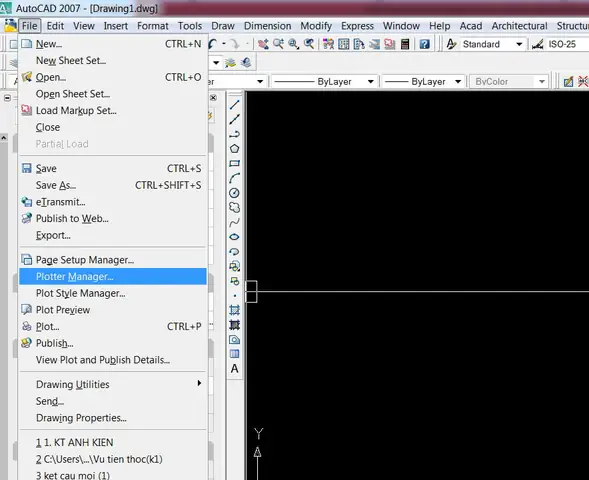Screen dimensions: 589x480
Task: Choose Publish to Web menu entry
Action: coord(113,218)
